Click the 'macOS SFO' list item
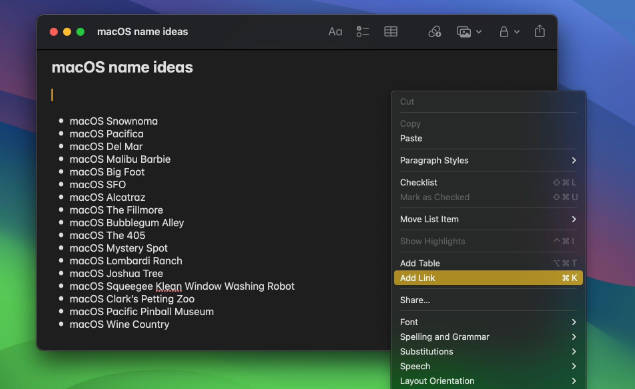Viewport: 635px width, 389px height. [98, 185]
